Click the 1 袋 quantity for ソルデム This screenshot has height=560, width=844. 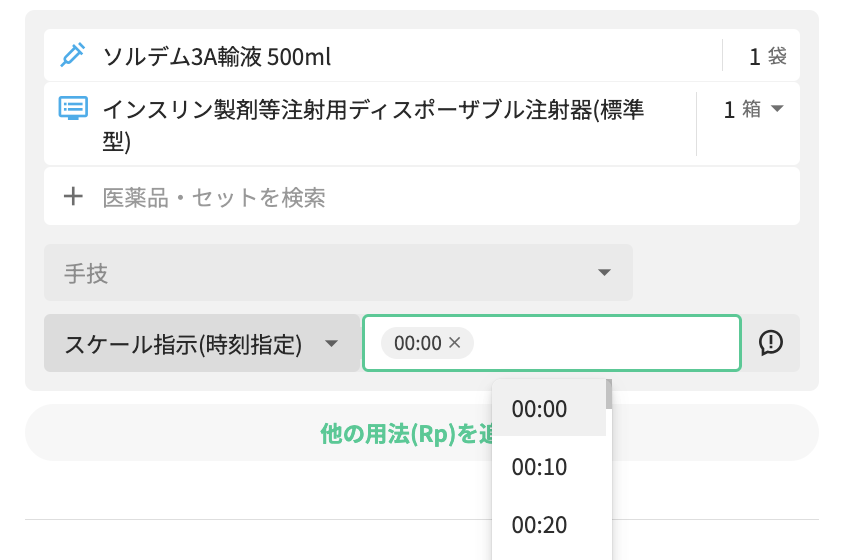click(x=766, y=57)
